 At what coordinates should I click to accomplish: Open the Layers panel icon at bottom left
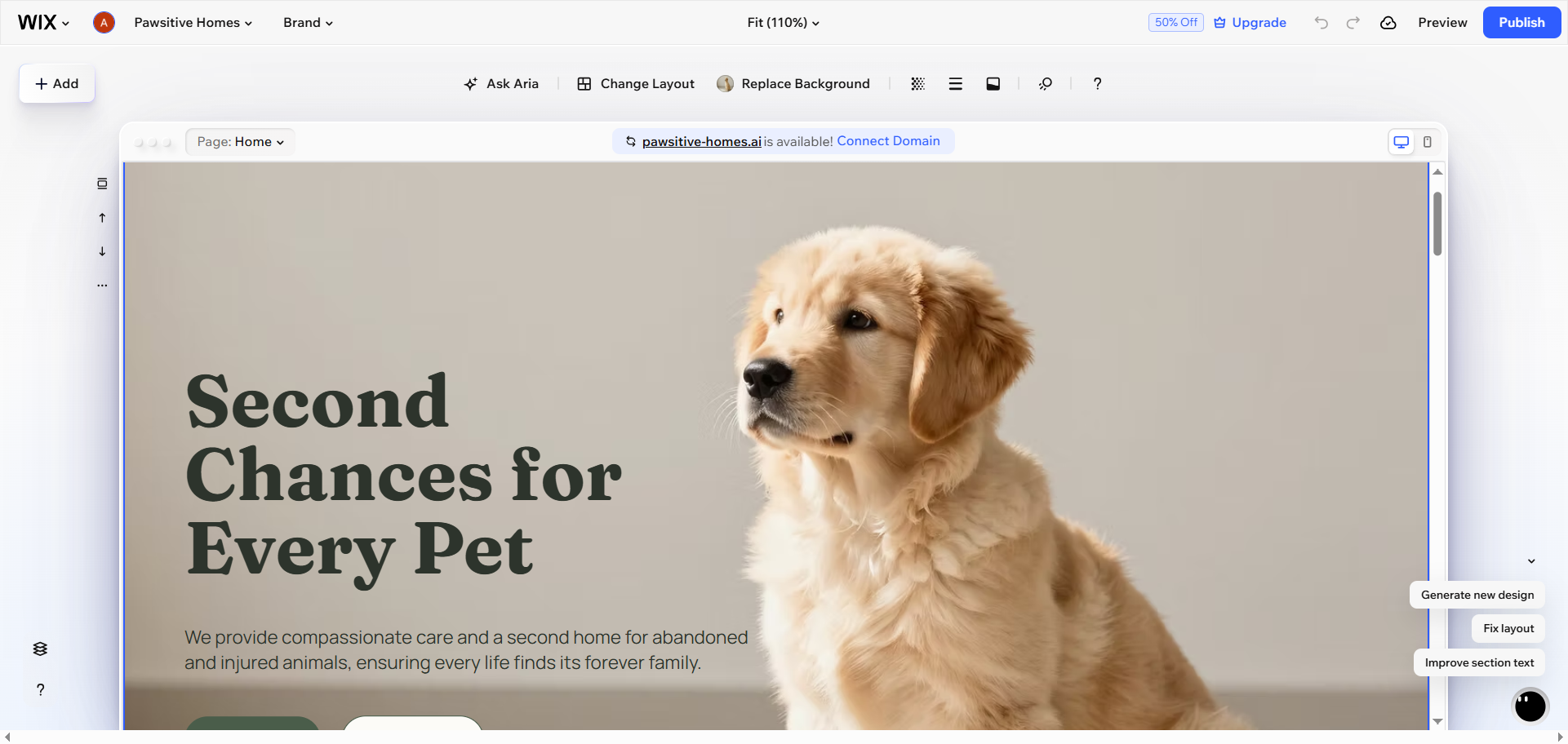(40, 649)
